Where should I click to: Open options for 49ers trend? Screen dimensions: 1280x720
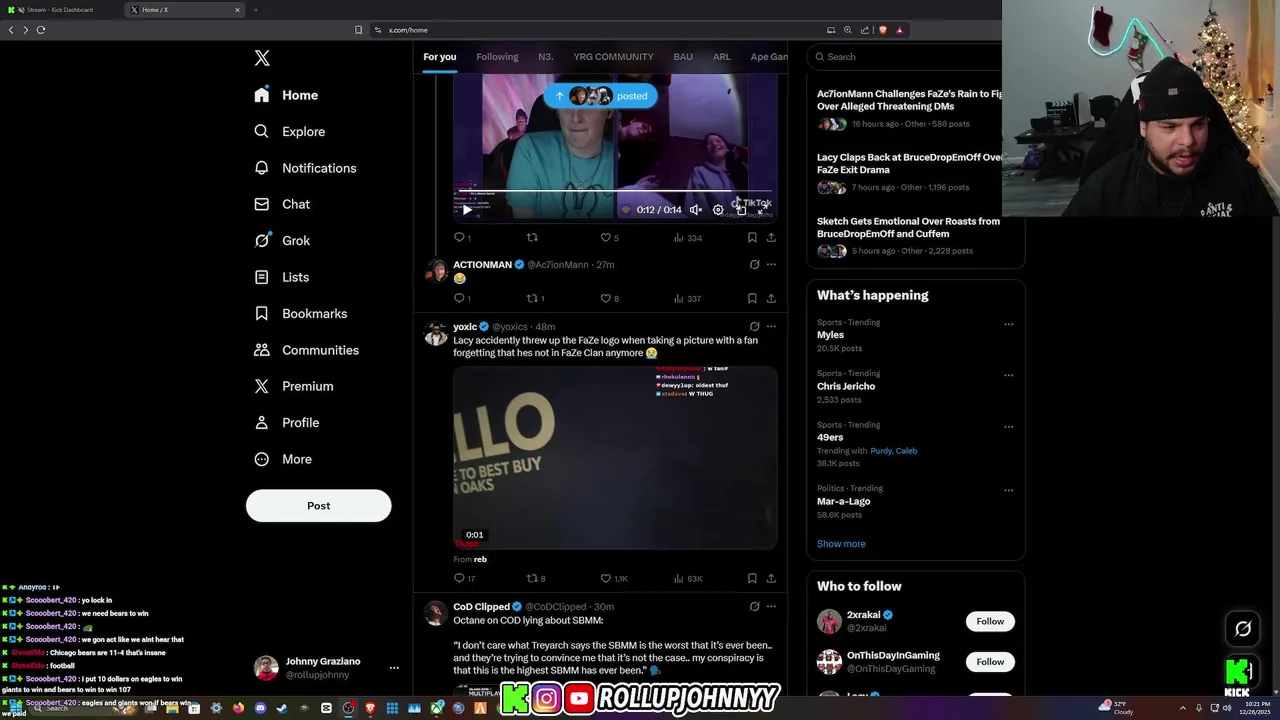pos(1008,426)
